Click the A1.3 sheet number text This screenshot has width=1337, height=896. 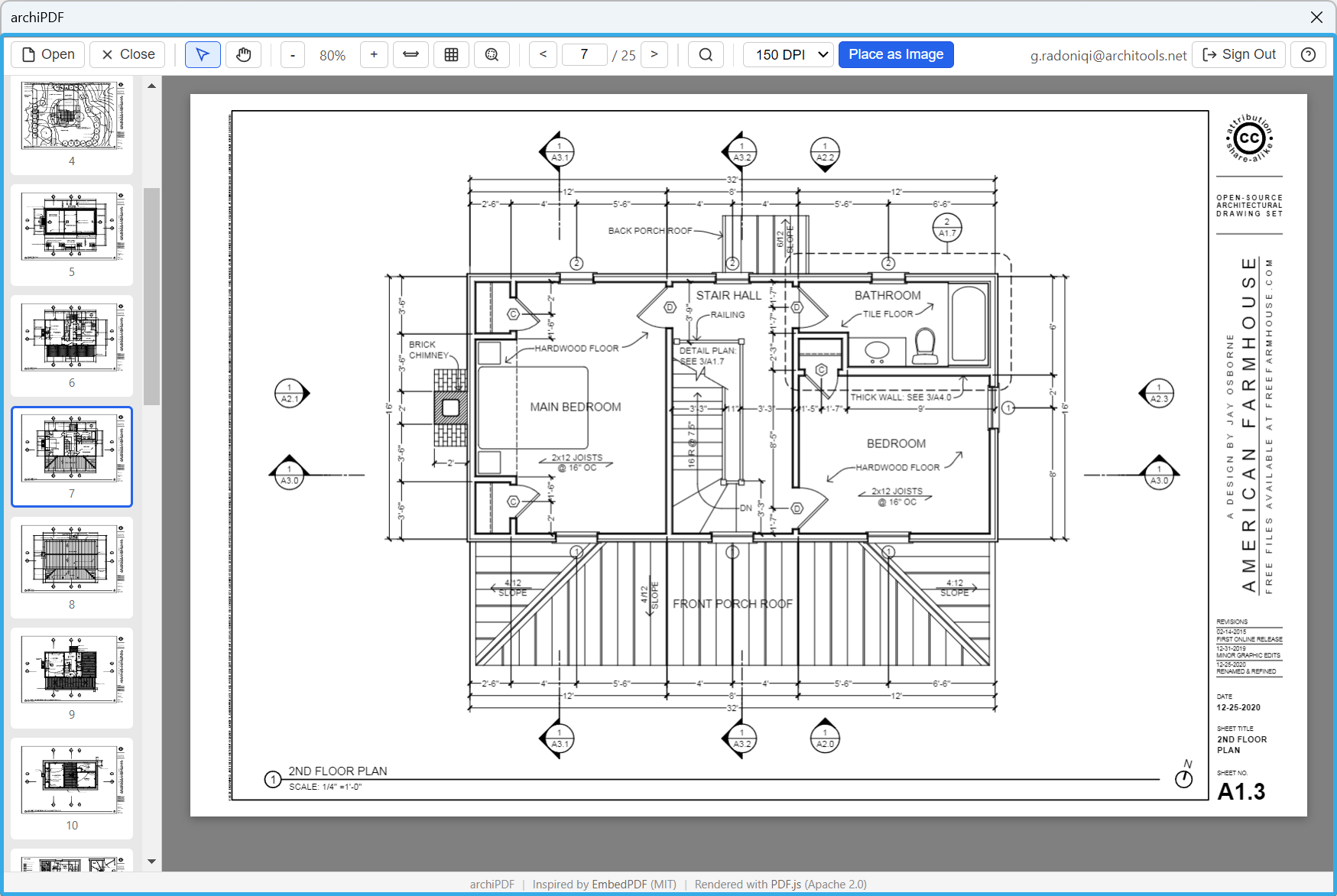(x=1241, y=791)
